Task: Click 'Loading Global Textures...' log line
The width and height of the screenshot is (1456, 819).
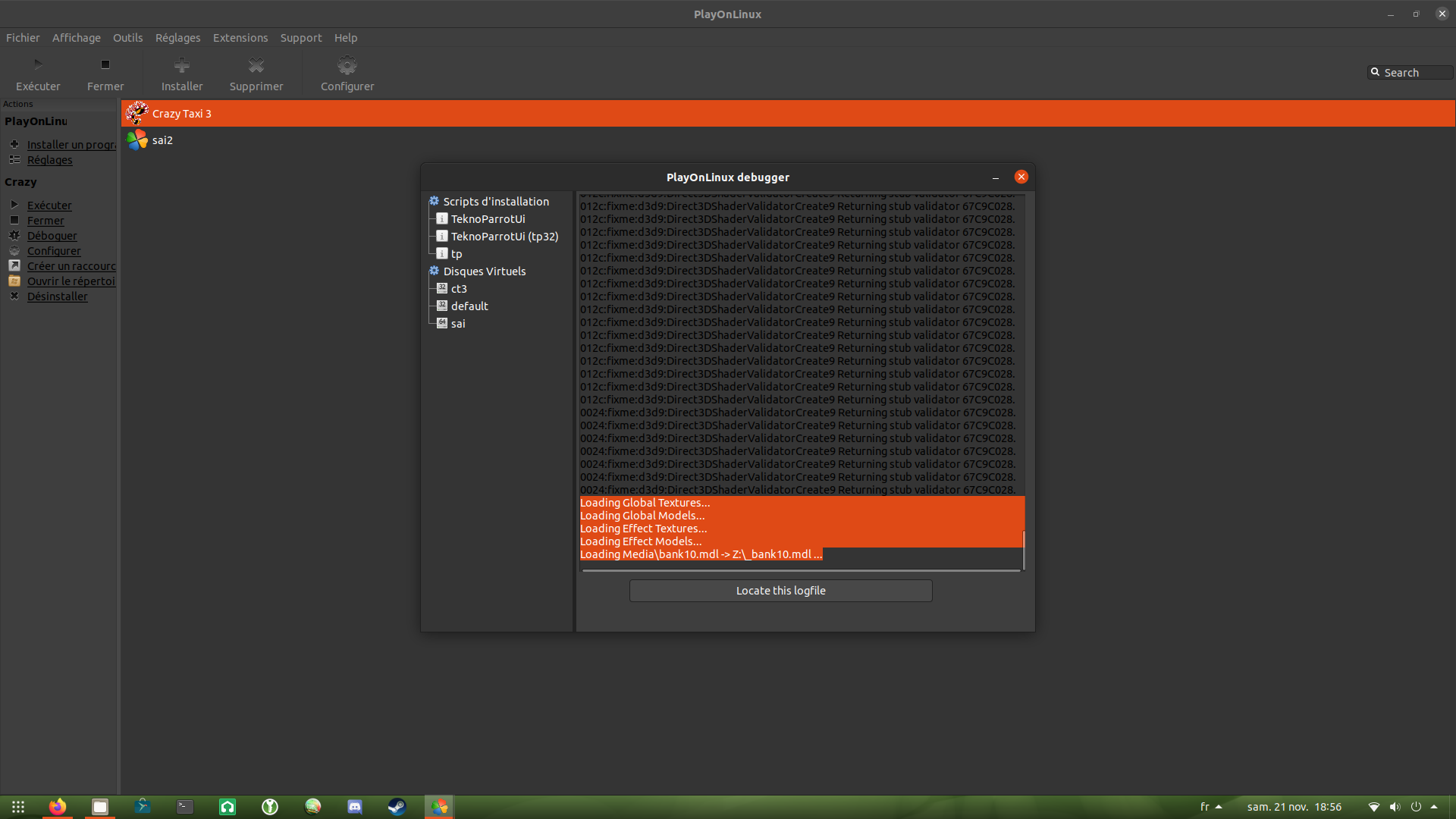Action: [x=645, y=503]
